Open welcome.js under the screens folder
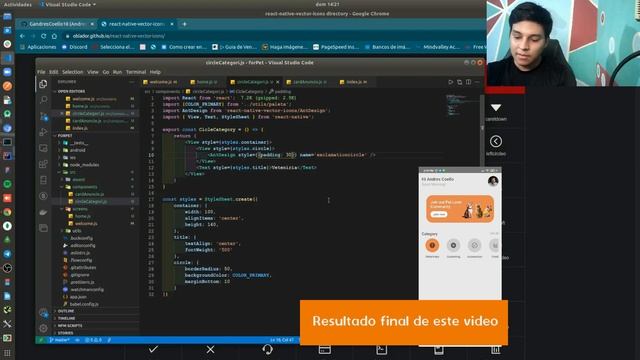The image size is (640, 360). point(86,224)
